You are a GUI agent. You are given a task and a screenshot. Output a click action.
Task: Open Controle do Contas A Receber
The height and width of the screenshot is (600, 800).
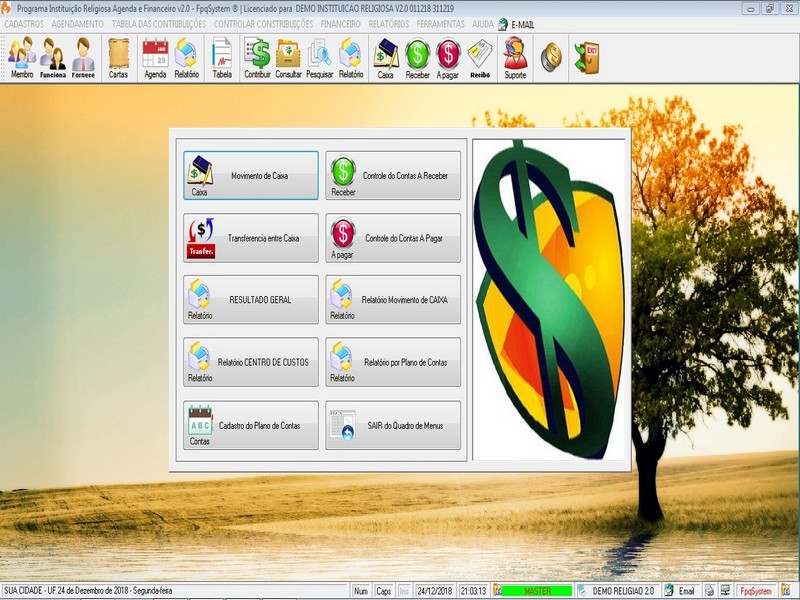[393, 176]
